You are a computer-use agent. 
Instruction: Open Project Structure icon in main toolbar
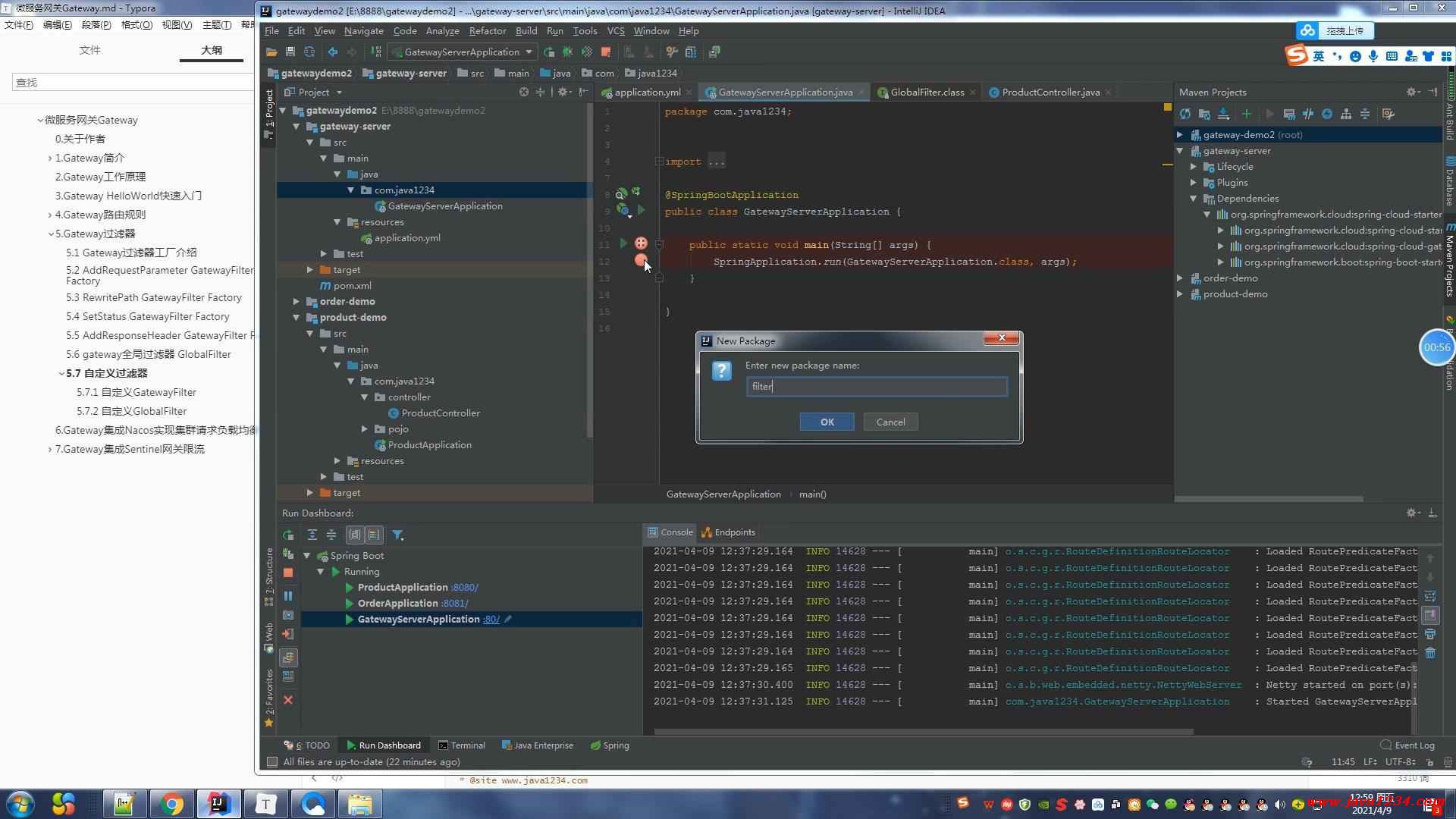click(x=690, y=52)
